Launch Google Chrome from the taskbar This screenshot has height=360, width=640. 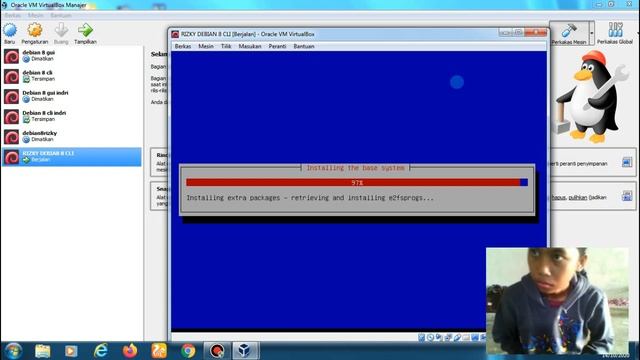coord(188,351)
